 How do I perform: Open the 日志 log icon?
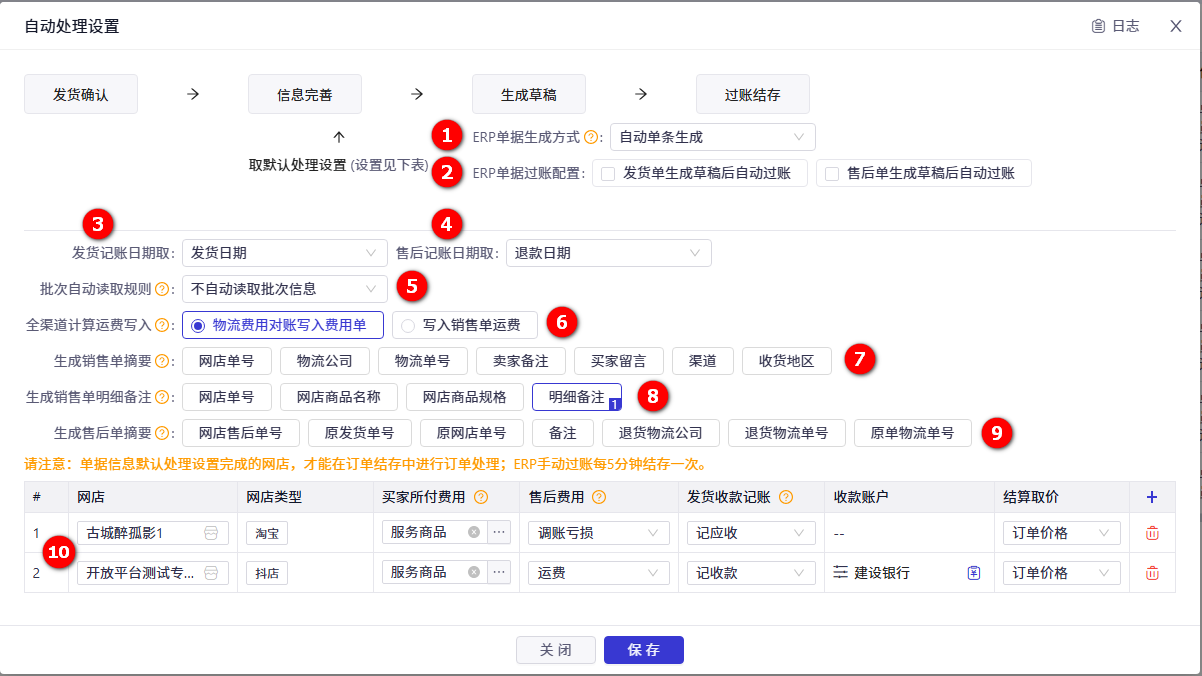click(1098, 26)
